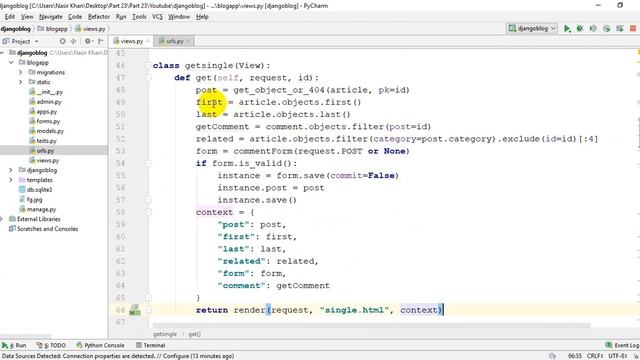640x360 pixels.
Task: Select tests.py in project tree
Action: [43, 141]
